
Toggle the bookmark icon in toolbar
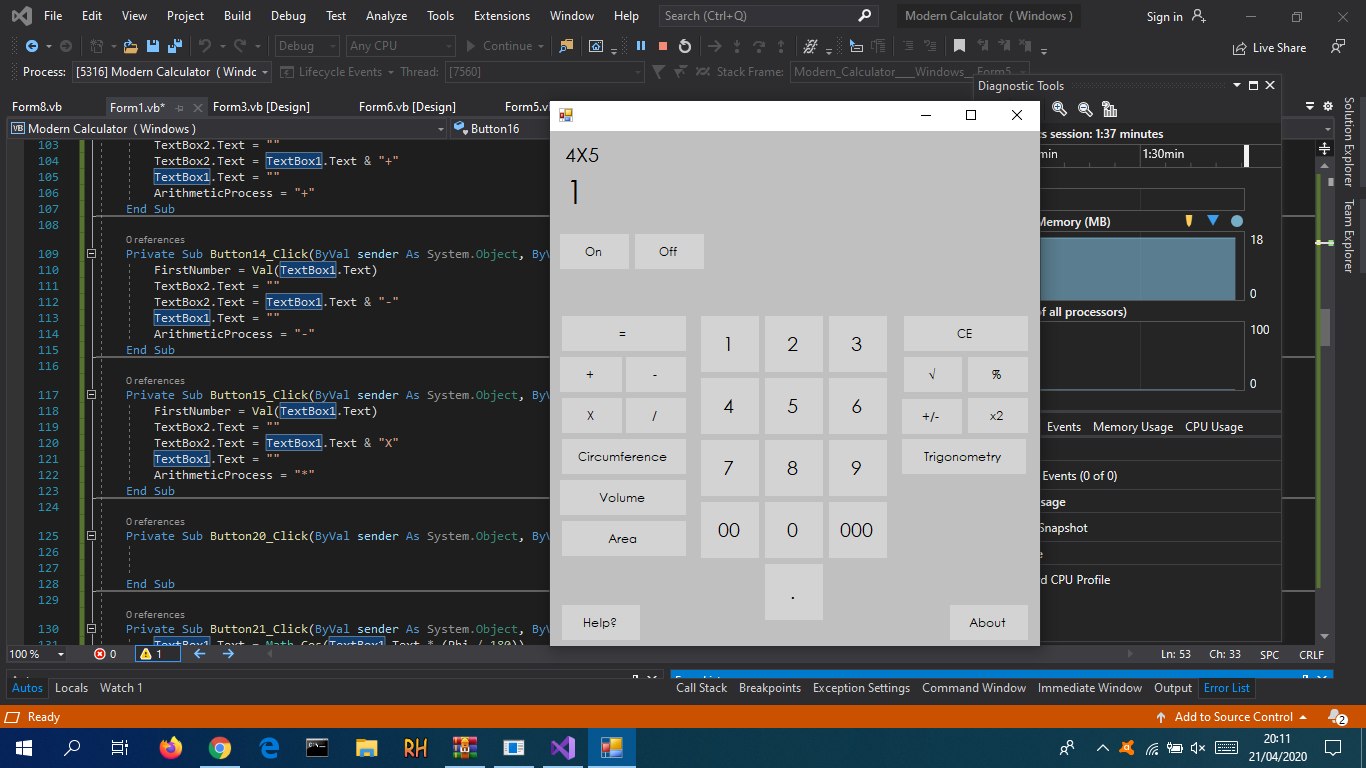[x=959, y=46]
